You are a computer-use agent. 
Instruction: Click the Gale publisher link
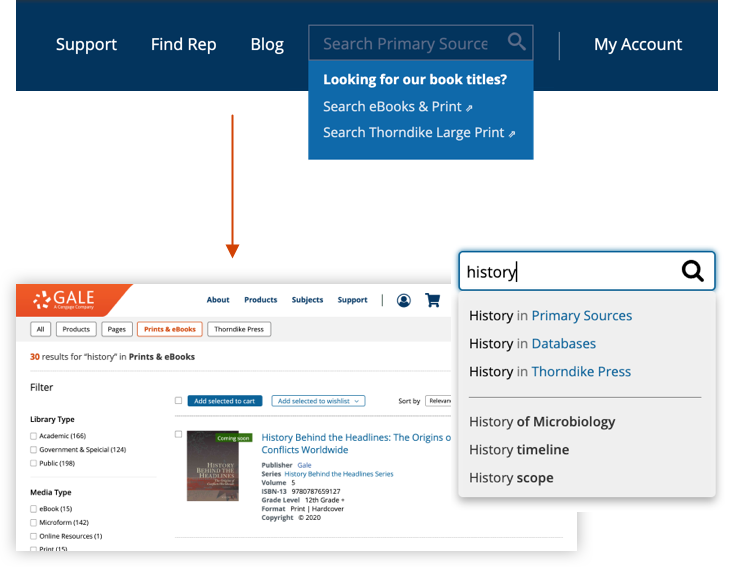(304, 465)
